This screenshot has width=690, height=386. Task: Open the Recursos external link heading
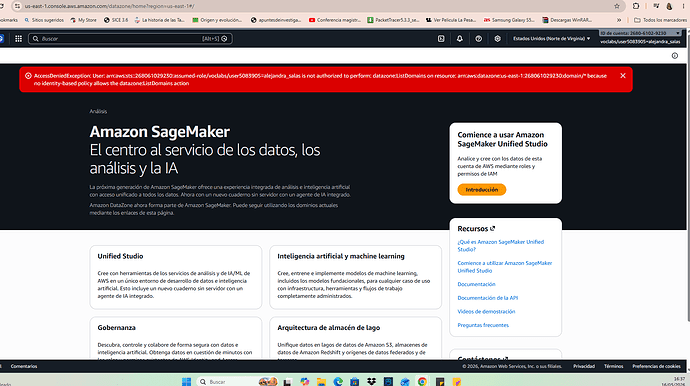(x=476, y=229)
